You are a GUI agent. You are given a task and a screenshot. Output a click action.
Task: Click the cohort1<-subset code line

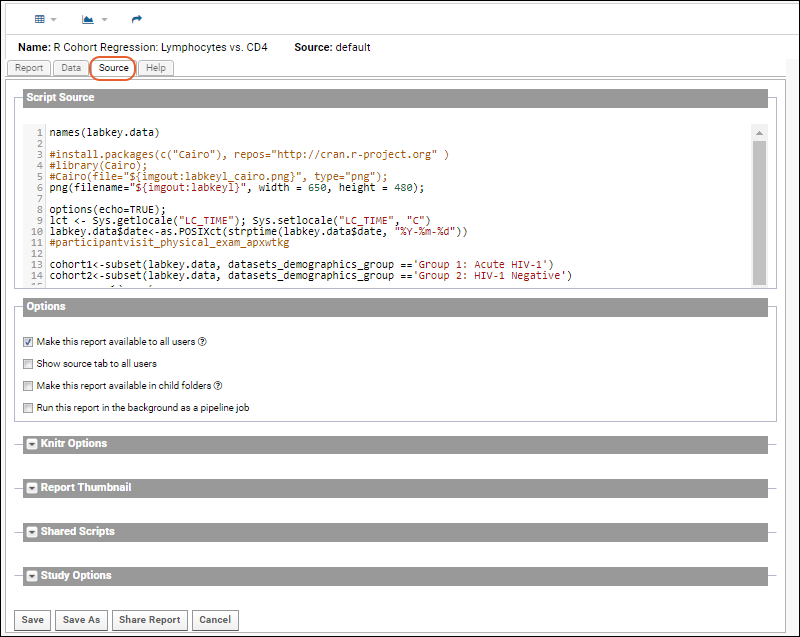pos(302,265)
